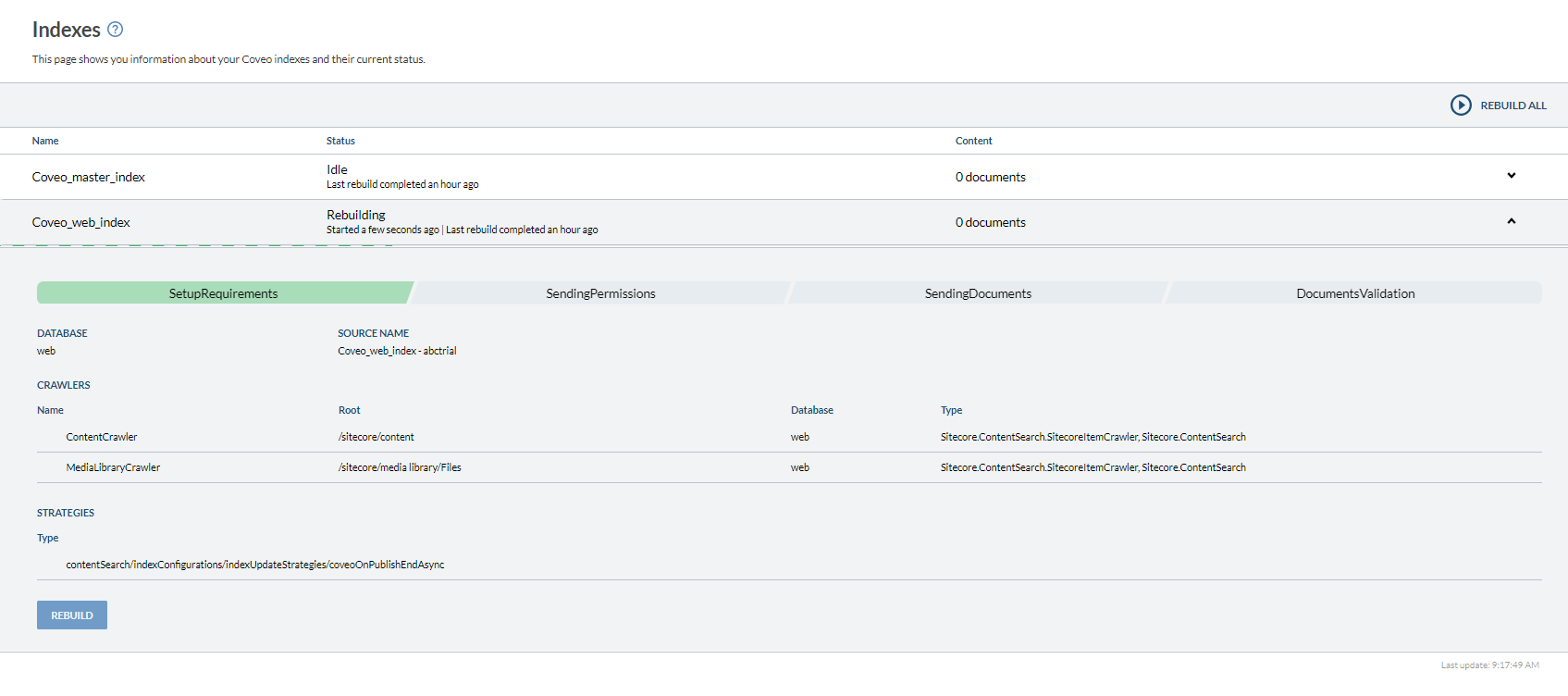
Task: Click Coveo_web_index's 0 documents cell
Action: tap(991, 222)
